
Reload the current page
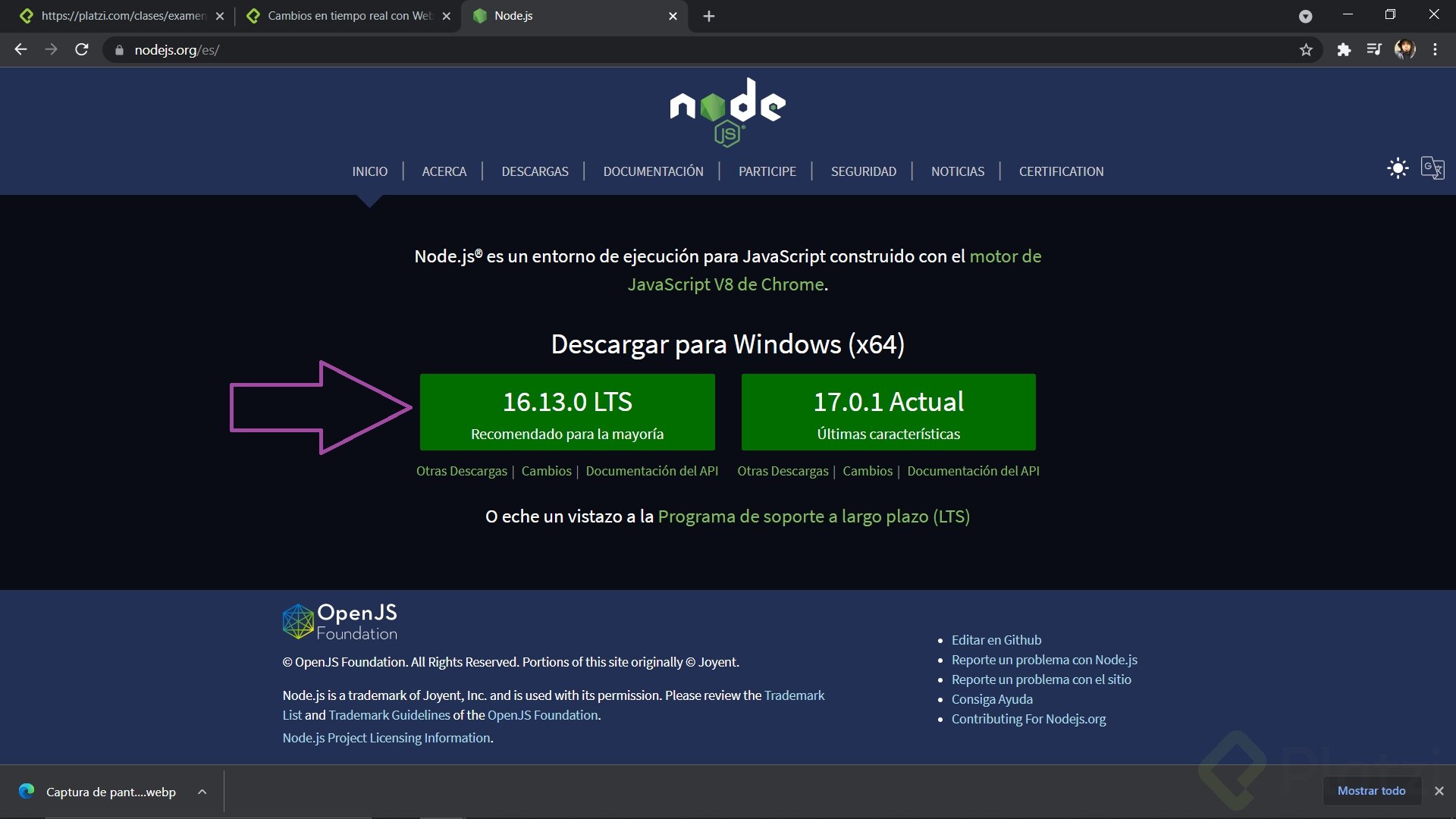point(82,50)
